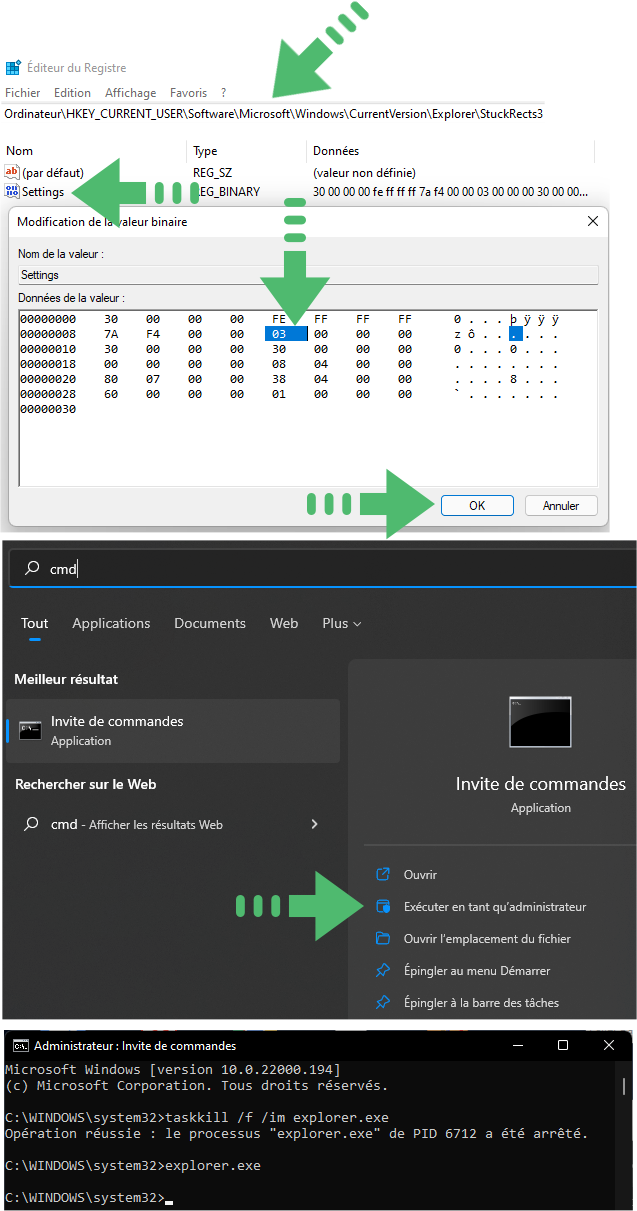The height and width of the screenshot is (1211, 637).
Task: Open the Edition menu
Action: pos(73,92)
